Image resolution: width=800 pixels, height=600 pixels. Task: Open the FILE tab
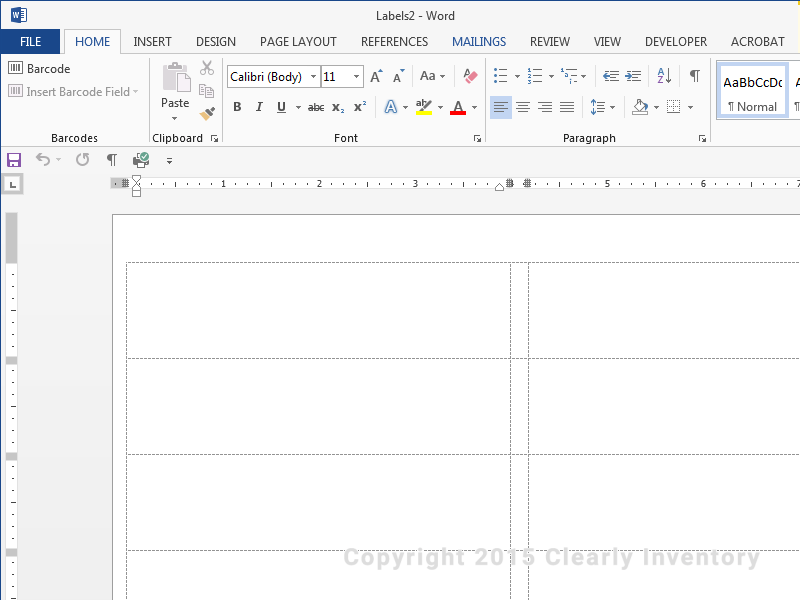click(30, 41)
